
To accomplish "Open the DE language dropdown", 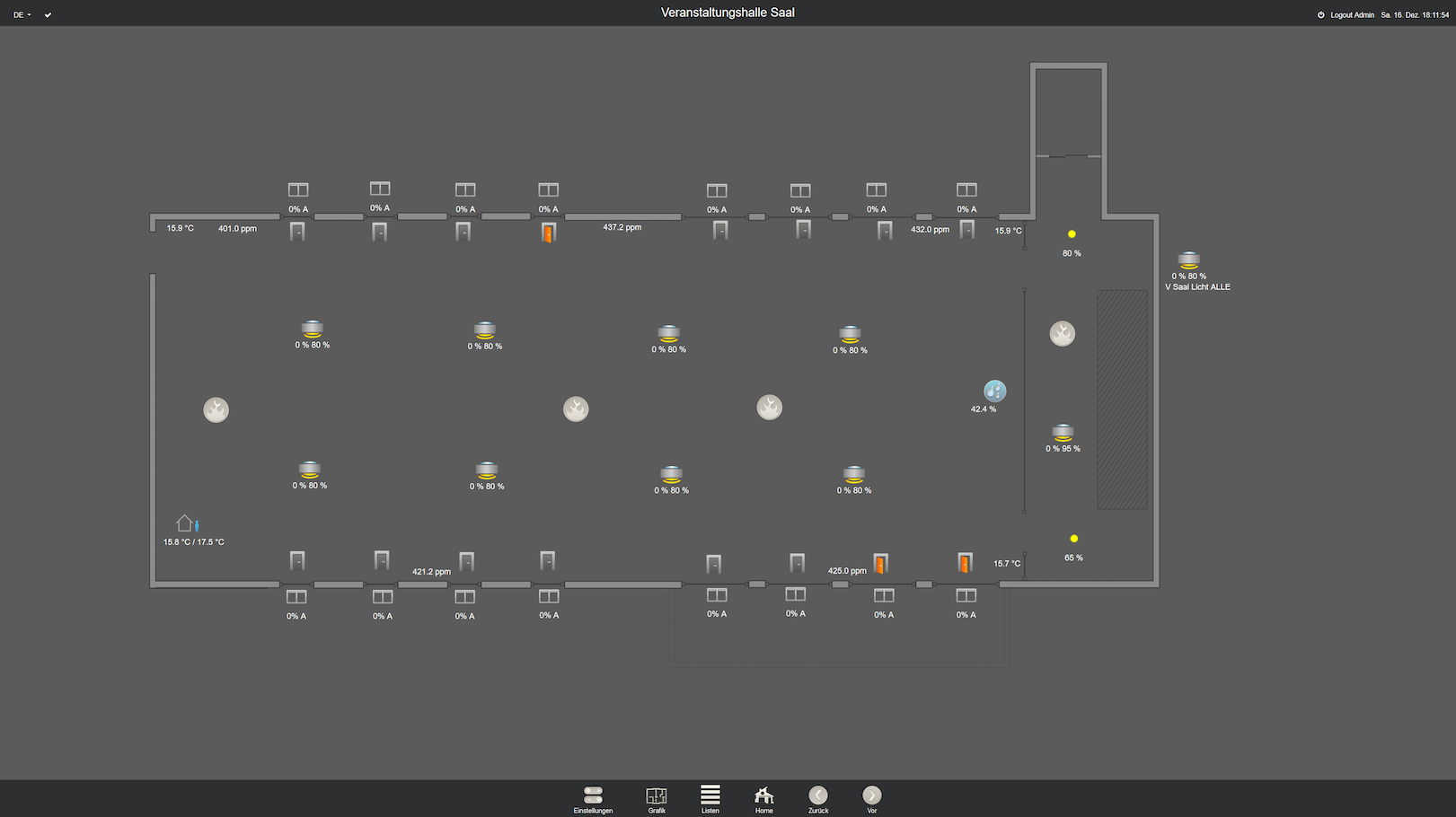I will click(18, 14).
